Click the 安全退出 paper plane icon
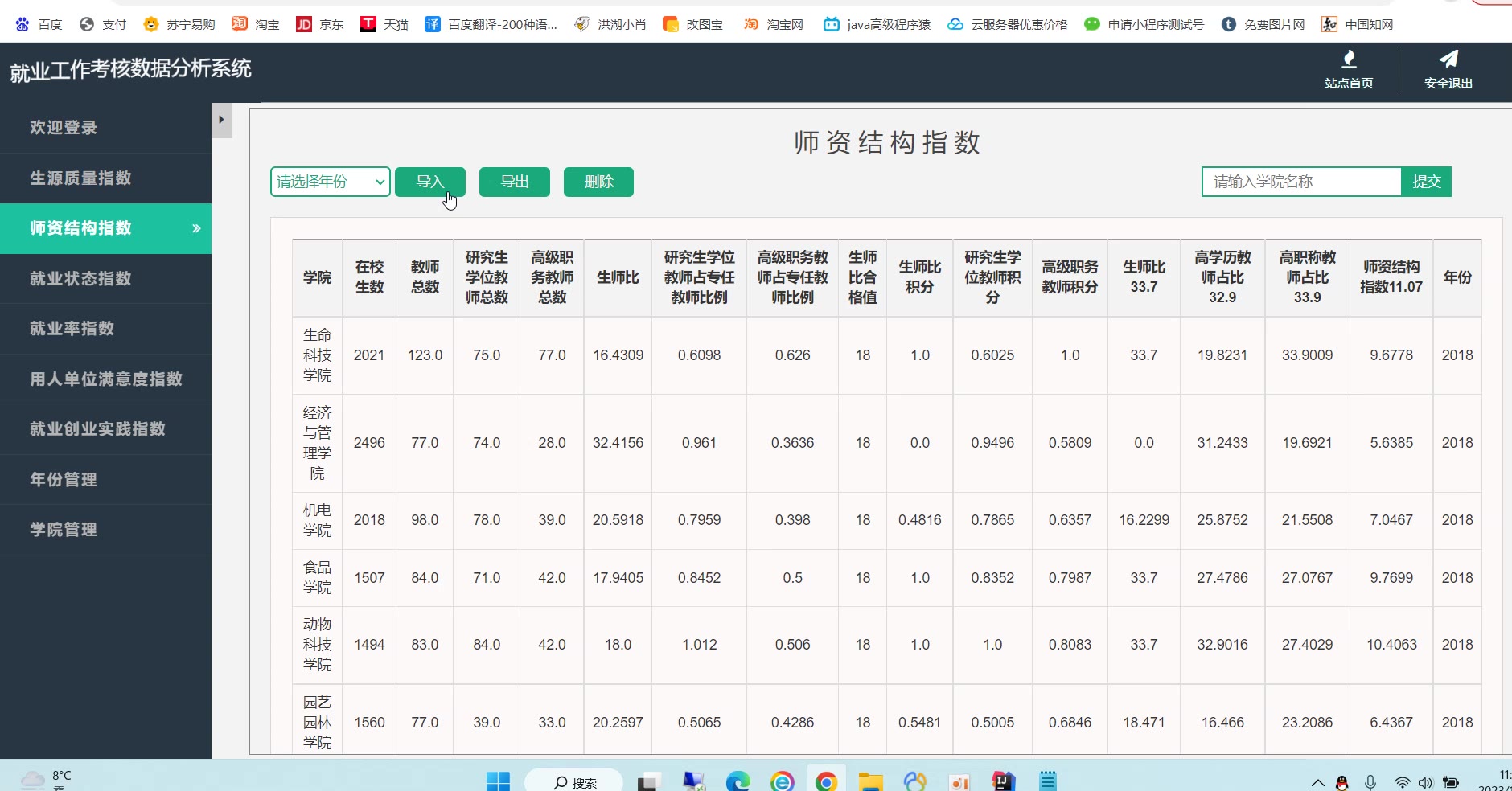 tap(1448, 59)
